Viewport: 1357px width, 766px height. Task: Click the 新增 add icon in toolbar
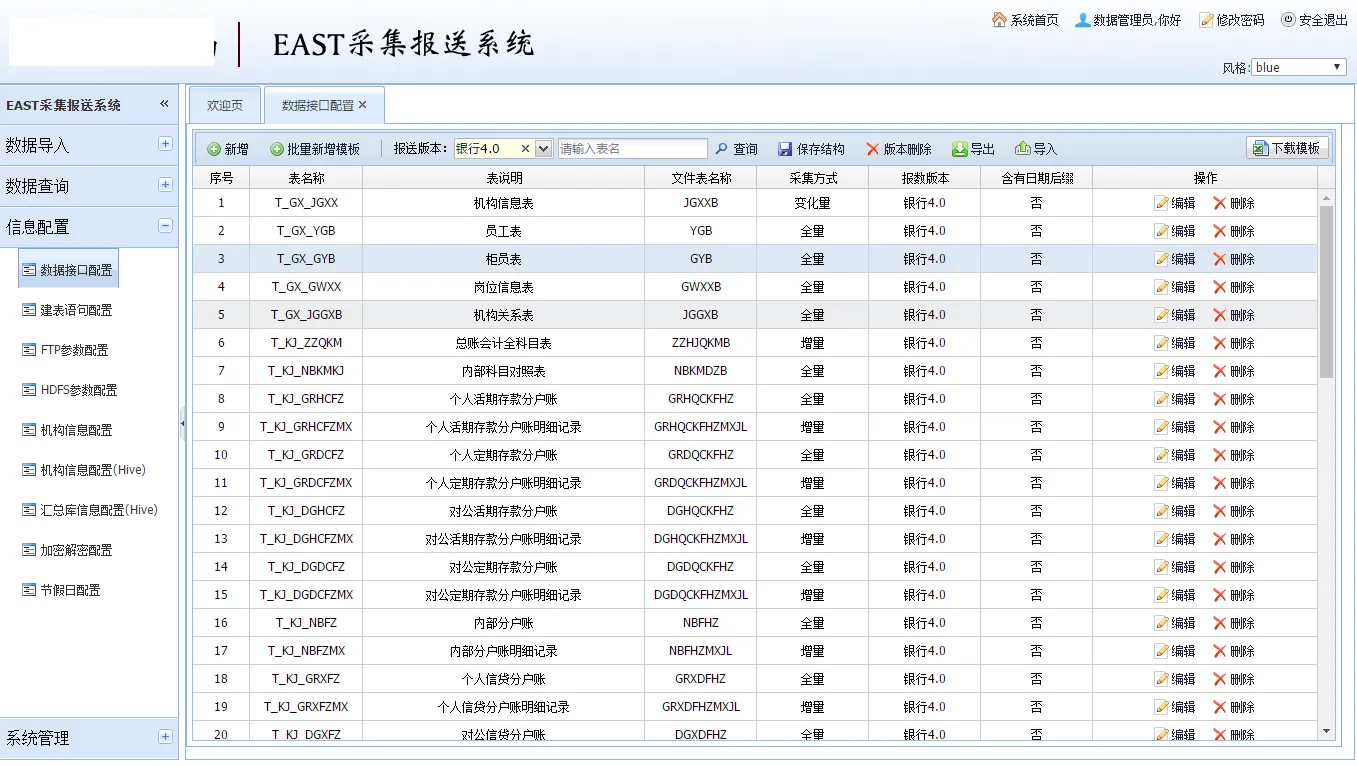214,149
